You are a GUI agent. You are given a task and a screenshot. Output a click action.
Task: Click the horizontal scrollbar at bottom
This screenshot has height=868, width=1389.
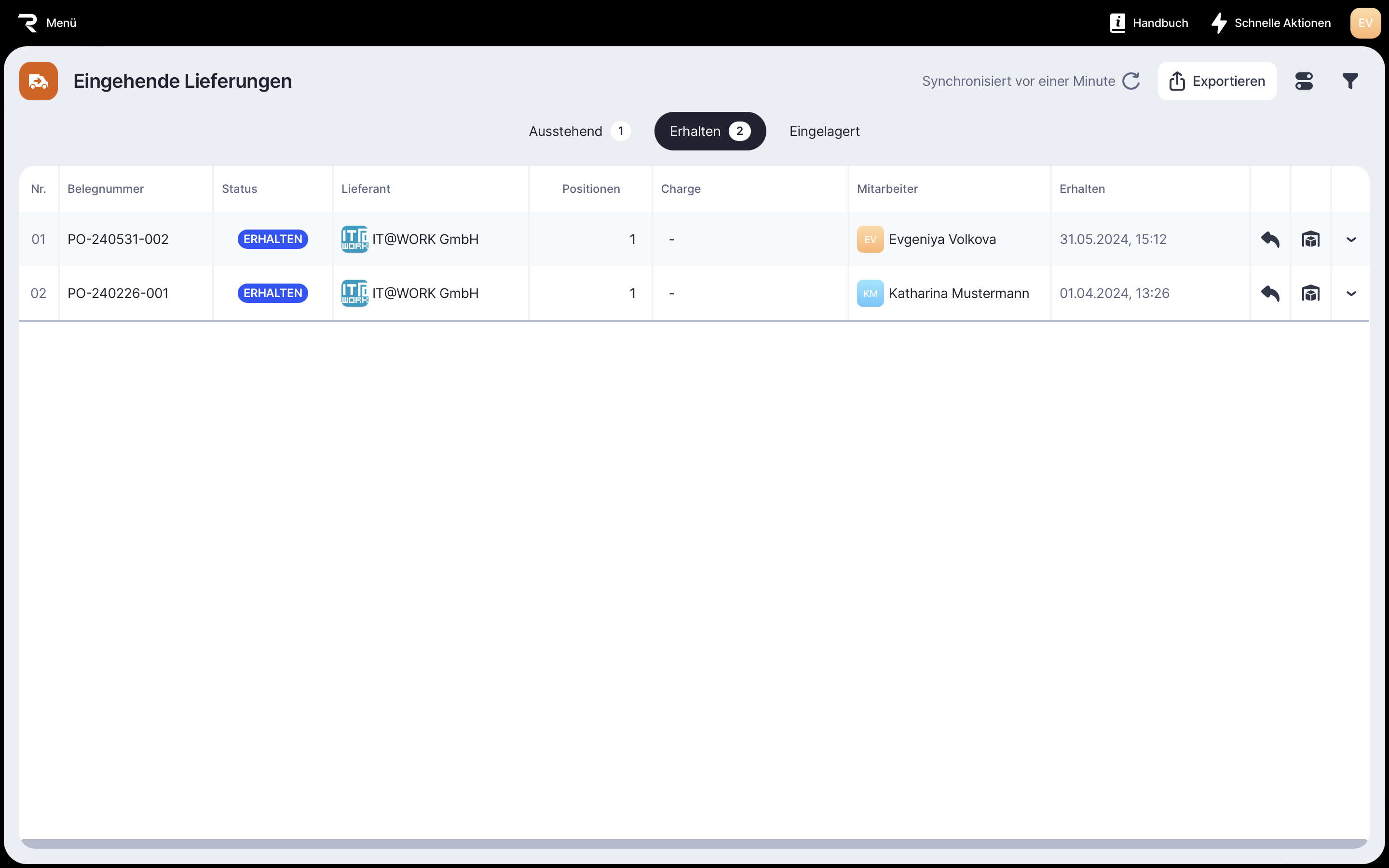[694, 843]
